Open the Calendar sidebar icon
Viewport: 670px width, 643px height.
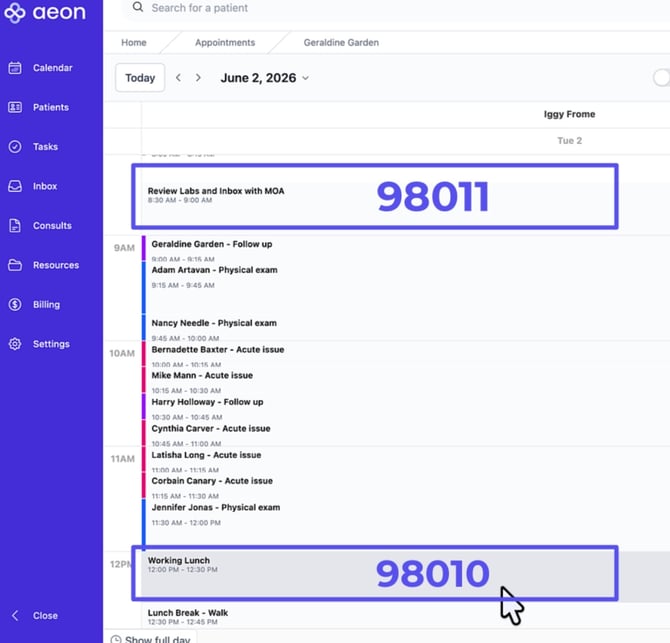(x=15, y=68)
